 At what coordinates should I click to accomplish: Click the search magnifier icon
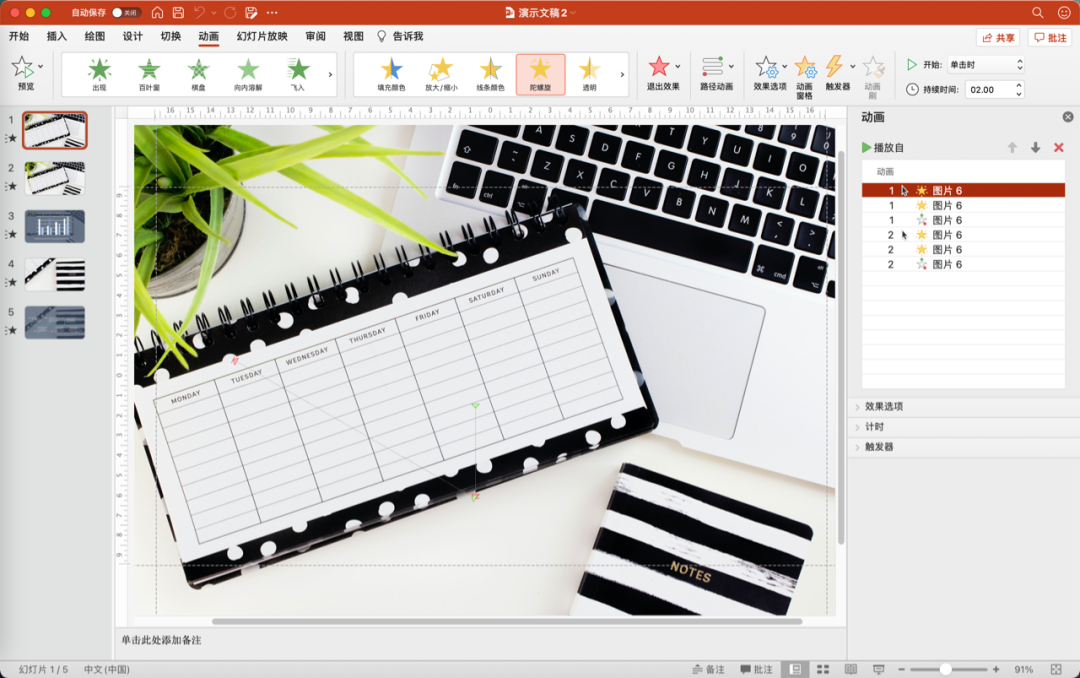point(1037,12)
